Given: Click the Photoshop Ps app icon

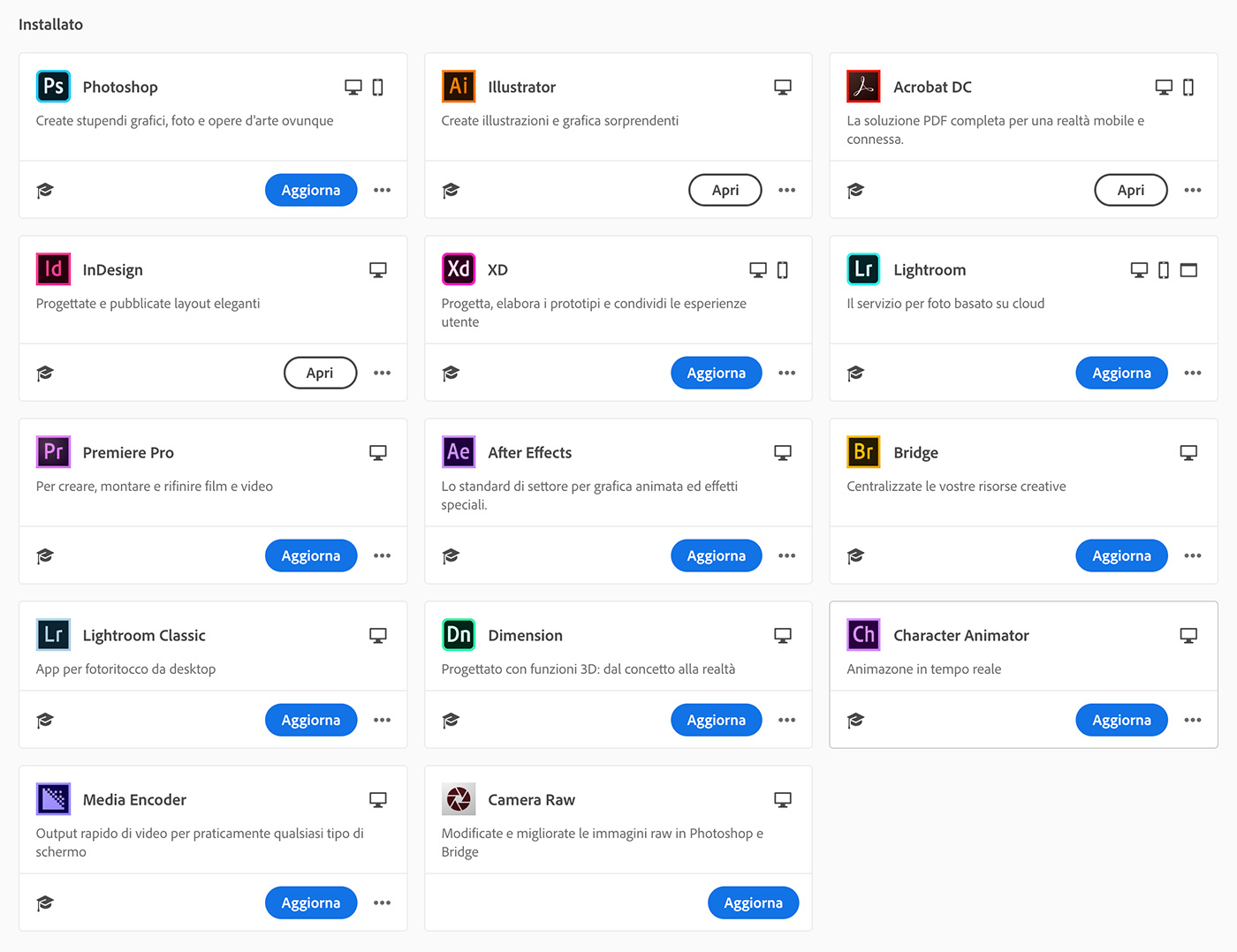Looking at the screenshot, I should [53, 87].
